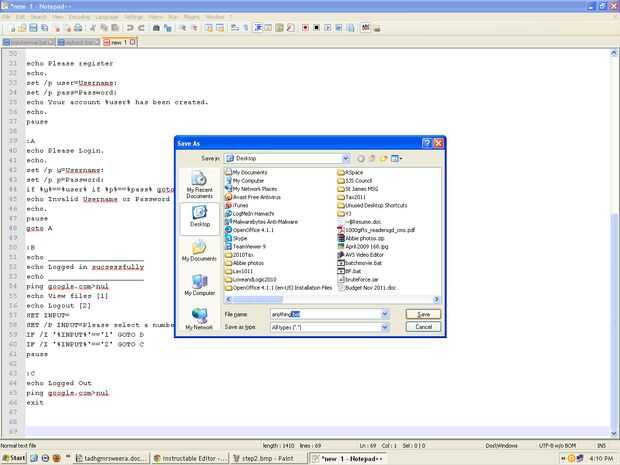Select the BF.bat file
This screenshot has width=620, height=465.
[349, 271]
